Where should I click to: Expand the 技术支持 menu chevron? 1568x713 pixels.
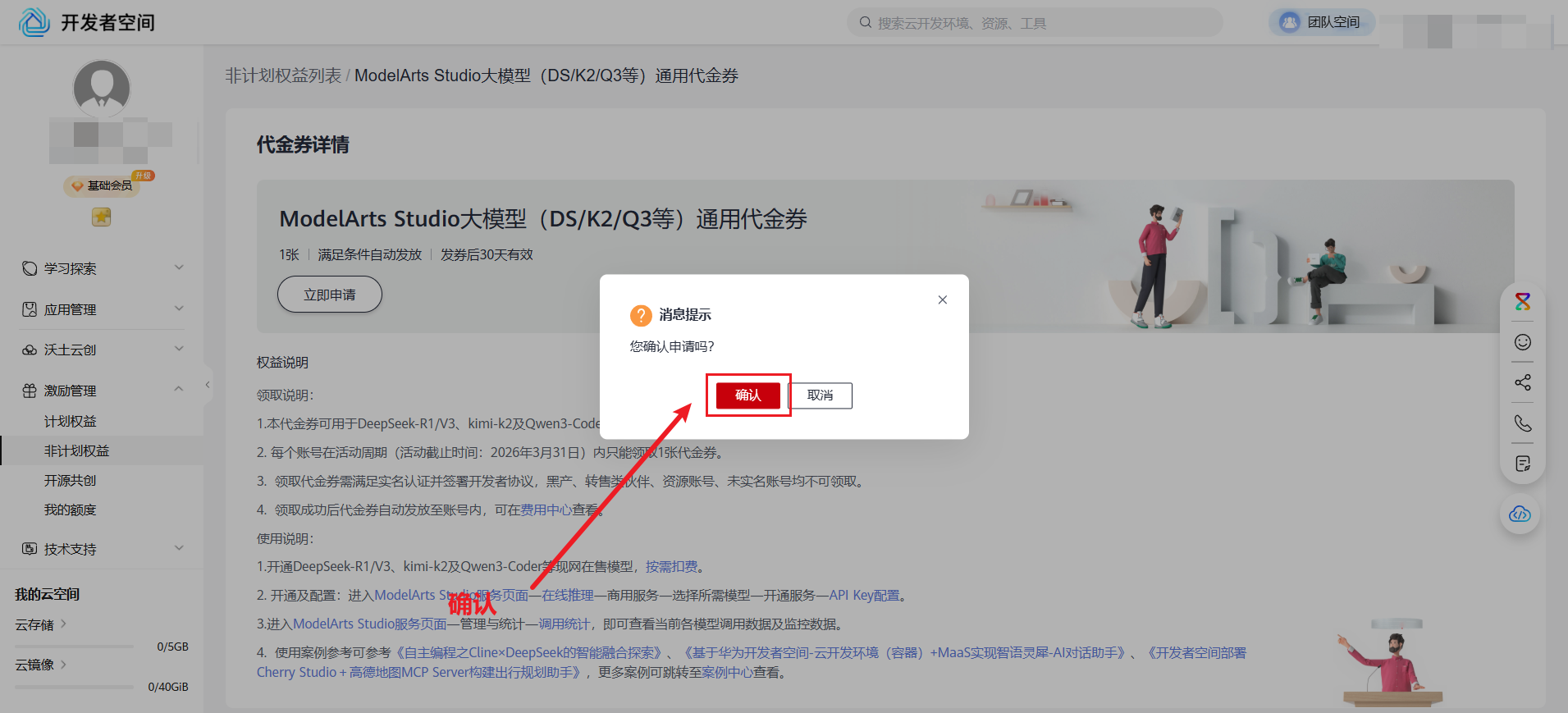[x=179, y=548]
